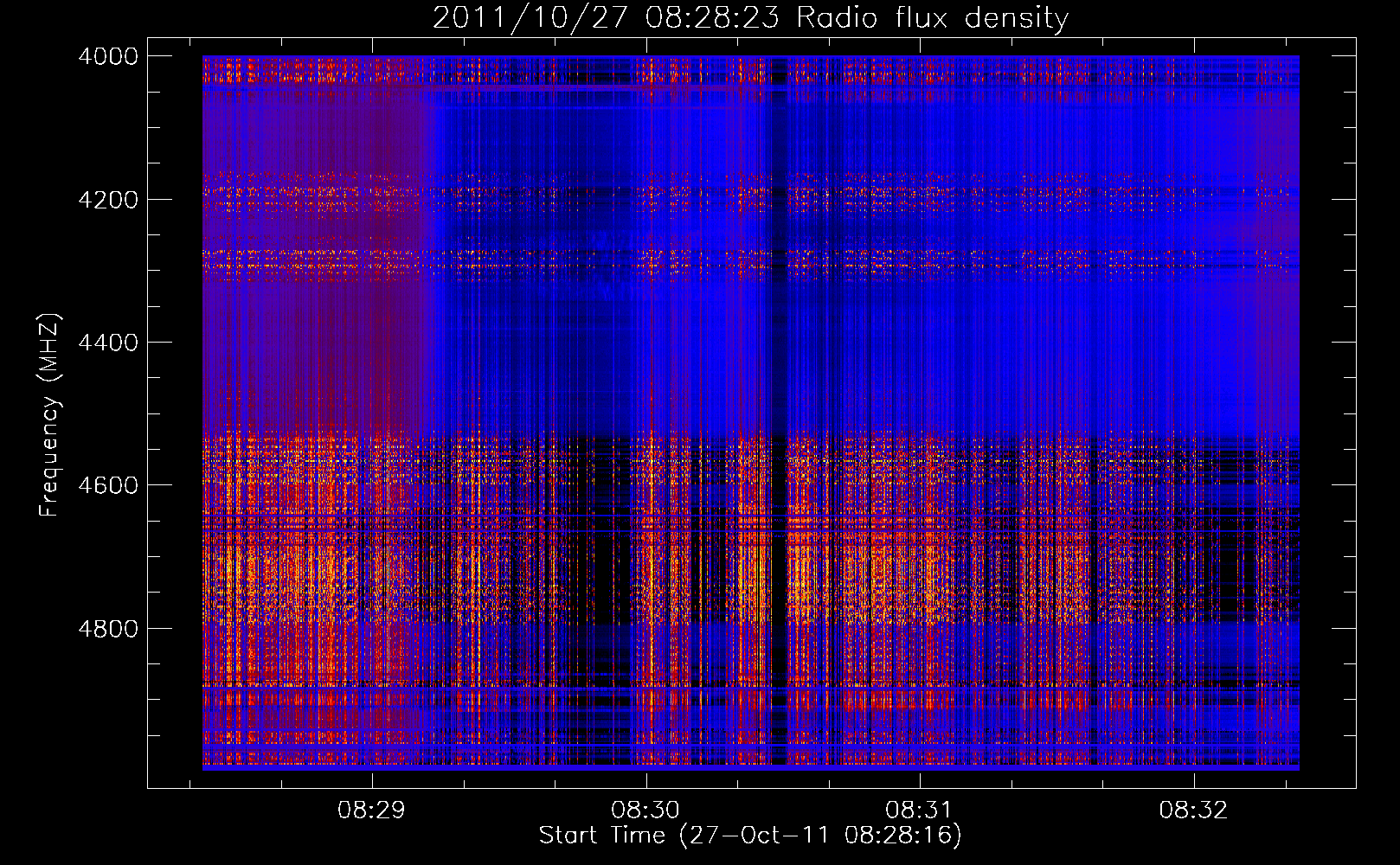
Task: Click the plot title '2011/10/27 08:28:23 Radio flux density'
Action: coord(750,18)
